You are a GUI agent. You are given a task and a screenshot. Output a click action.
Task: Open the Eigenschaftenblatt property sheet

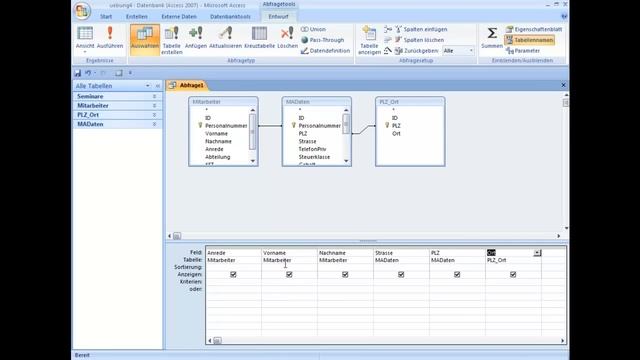[534, 29]
